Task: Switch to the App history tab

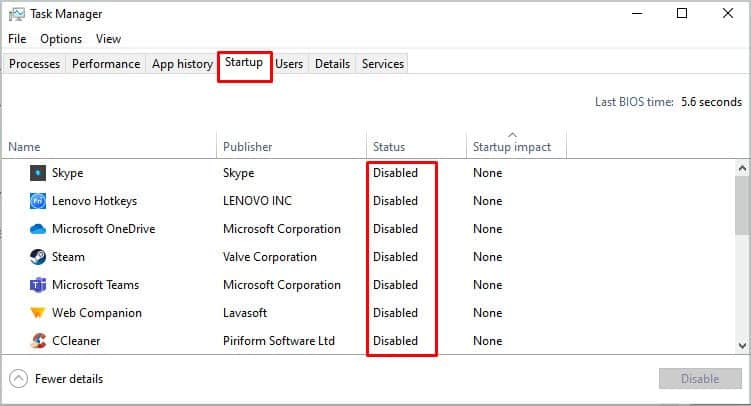Action: (182, 64)
